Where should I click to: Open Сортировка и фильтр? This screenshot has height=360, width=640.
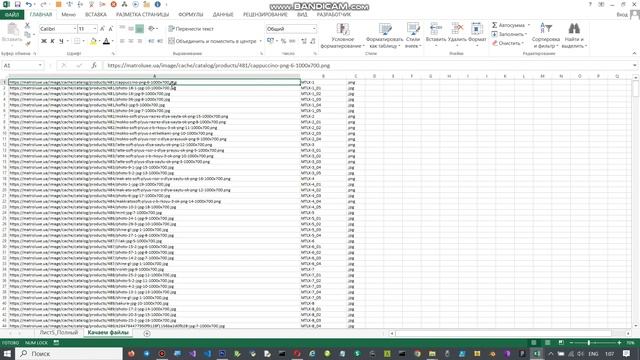click(x=546, y=36)
